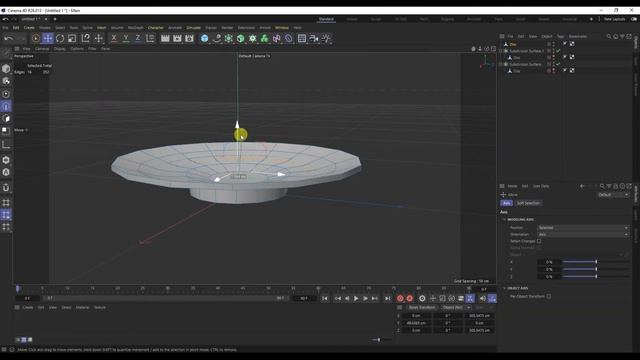Open the Spline pen tool icon

click(x=217, y=38)
